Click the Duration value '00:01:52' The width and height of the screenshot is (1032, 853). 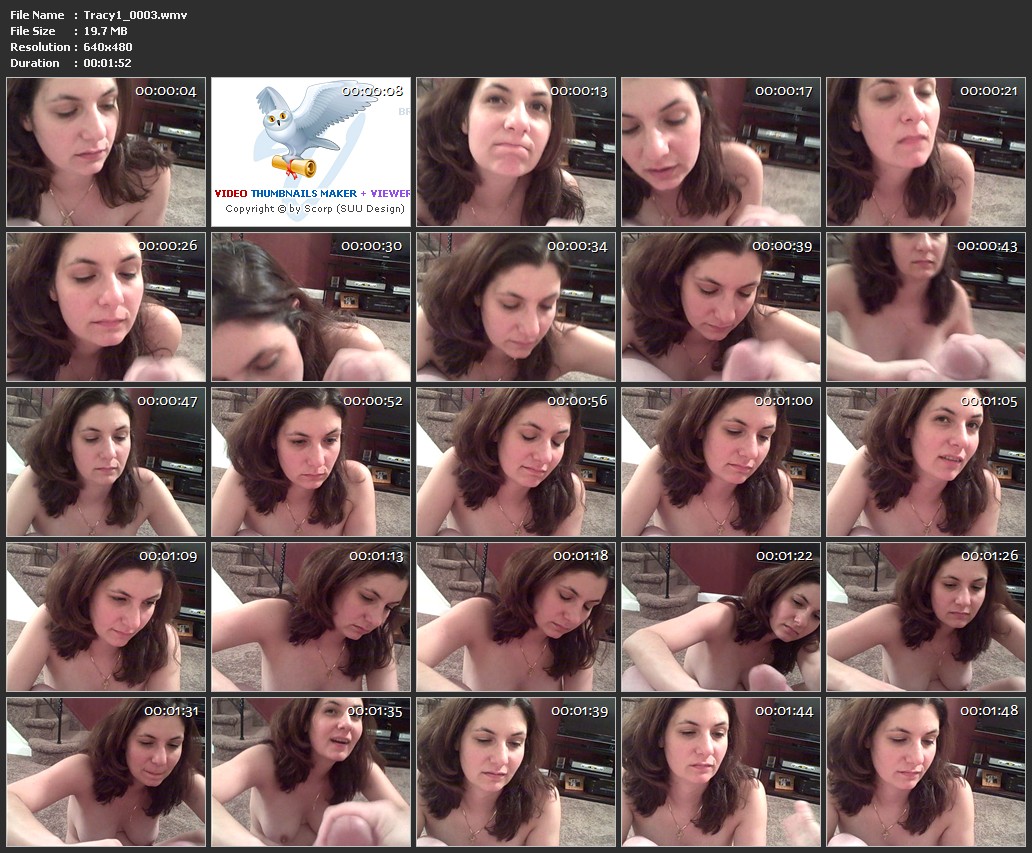point(107,63)
